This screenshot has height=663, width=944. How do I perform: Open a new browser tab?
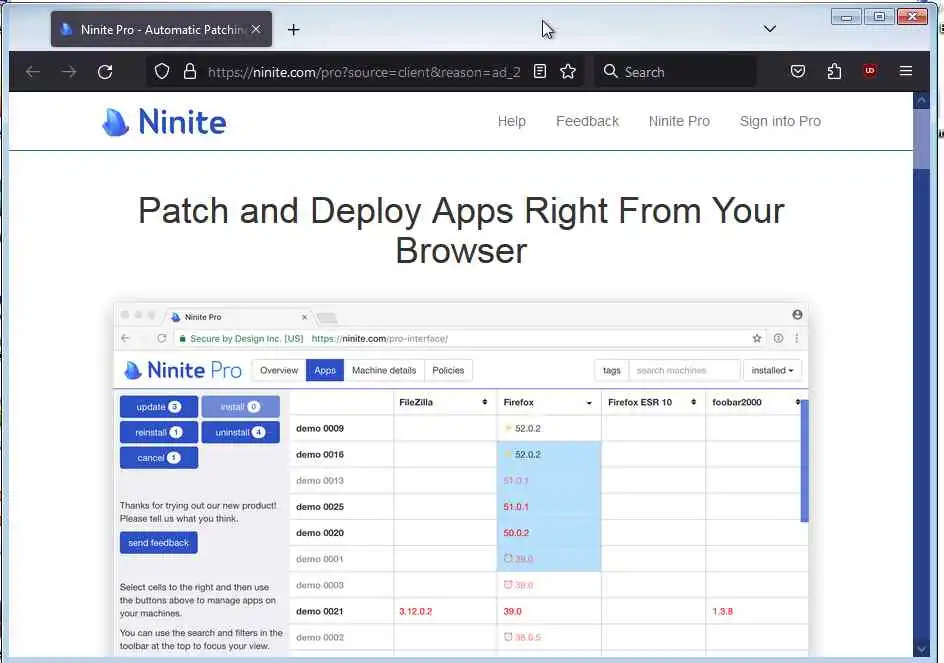(x=293, y=30)
